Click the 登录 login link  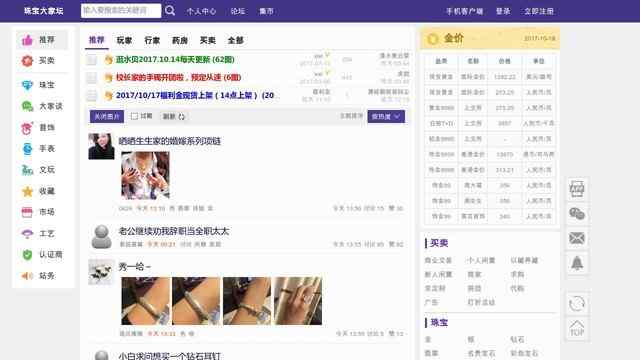coord(503,11)
